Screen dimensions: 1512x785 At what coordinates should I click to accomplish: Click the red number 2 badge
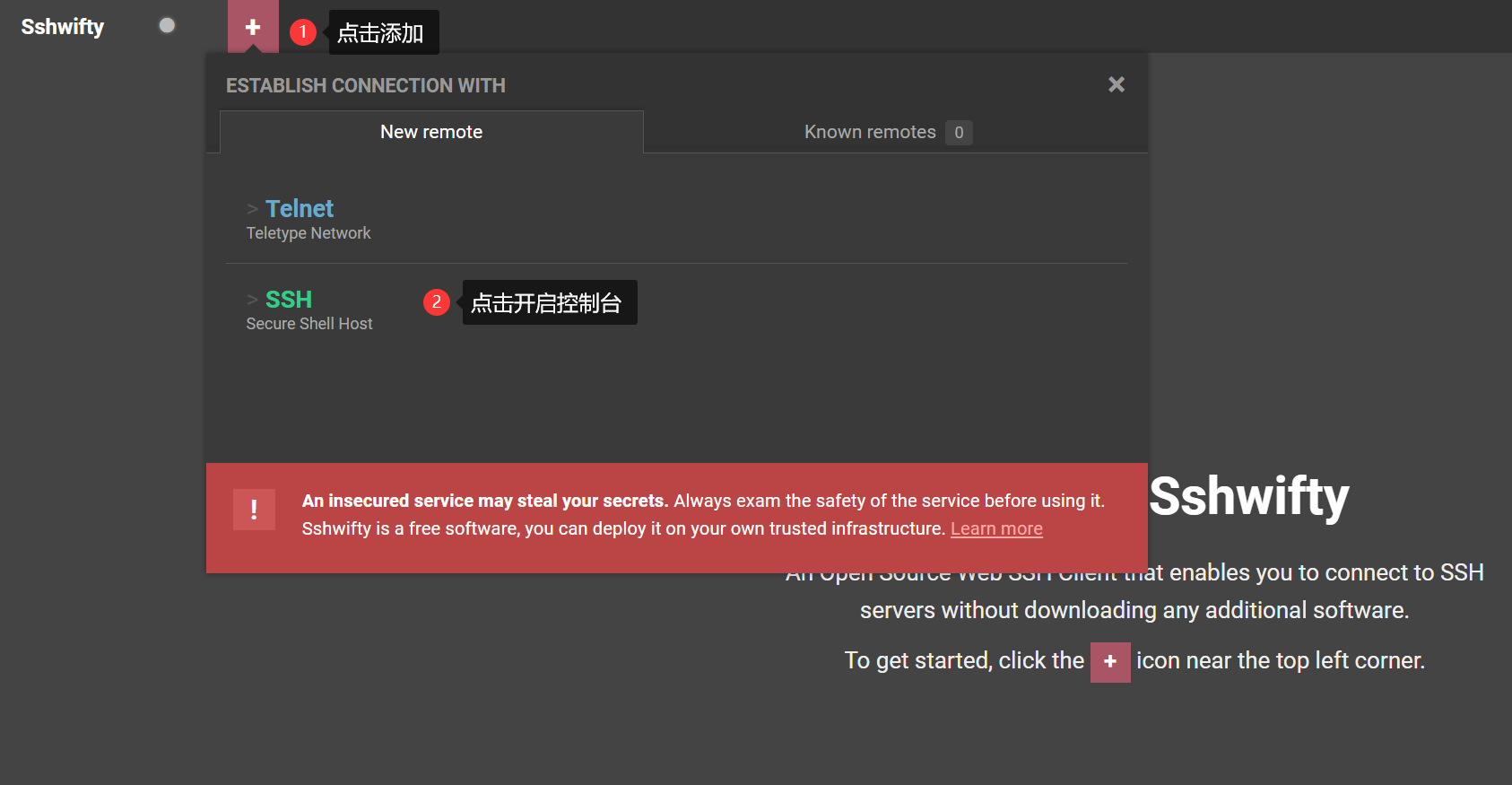pos(437,302)
